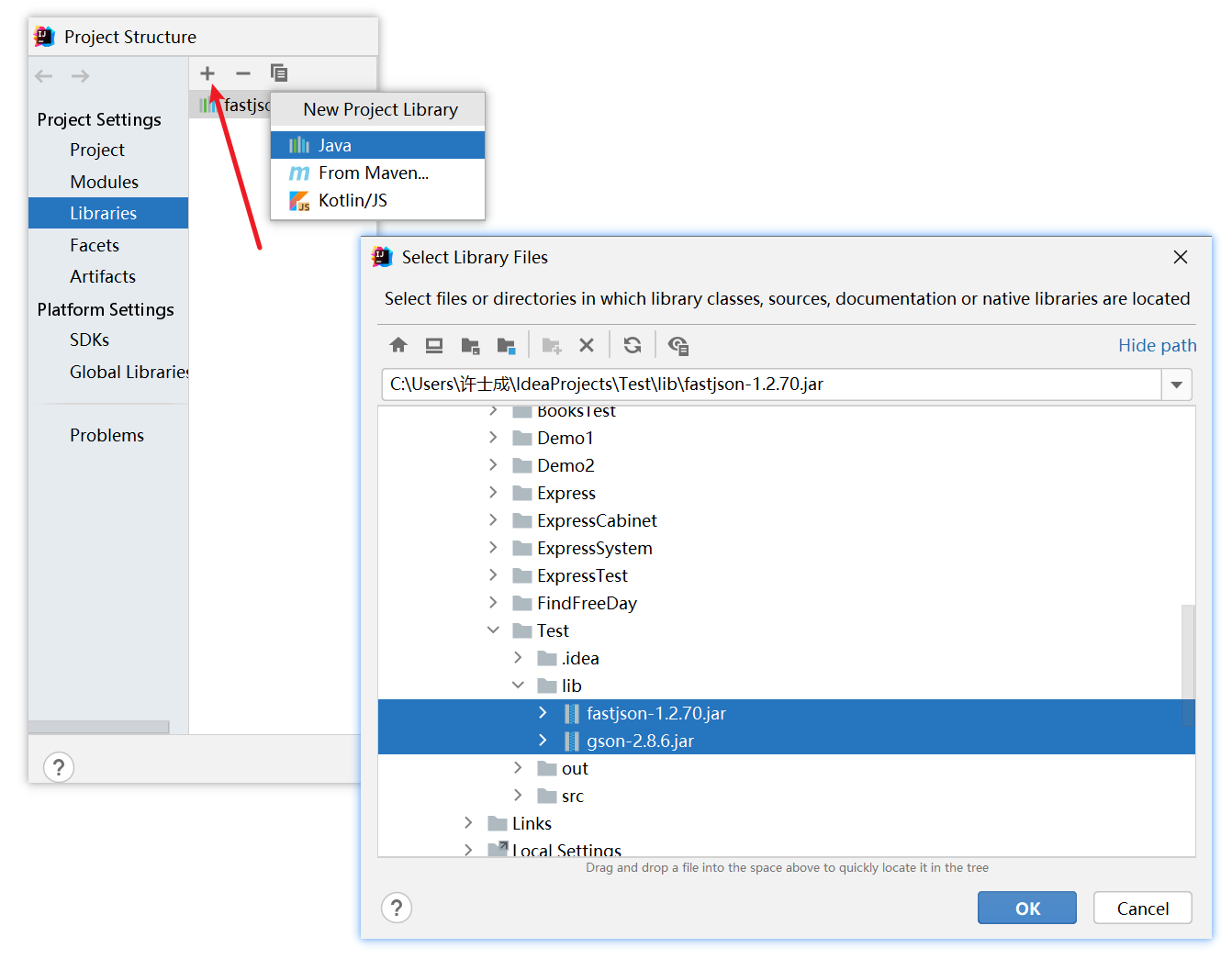Choose From Maven... library option
This screenshot has height=970, width=1232.
(x=377, y=173)
